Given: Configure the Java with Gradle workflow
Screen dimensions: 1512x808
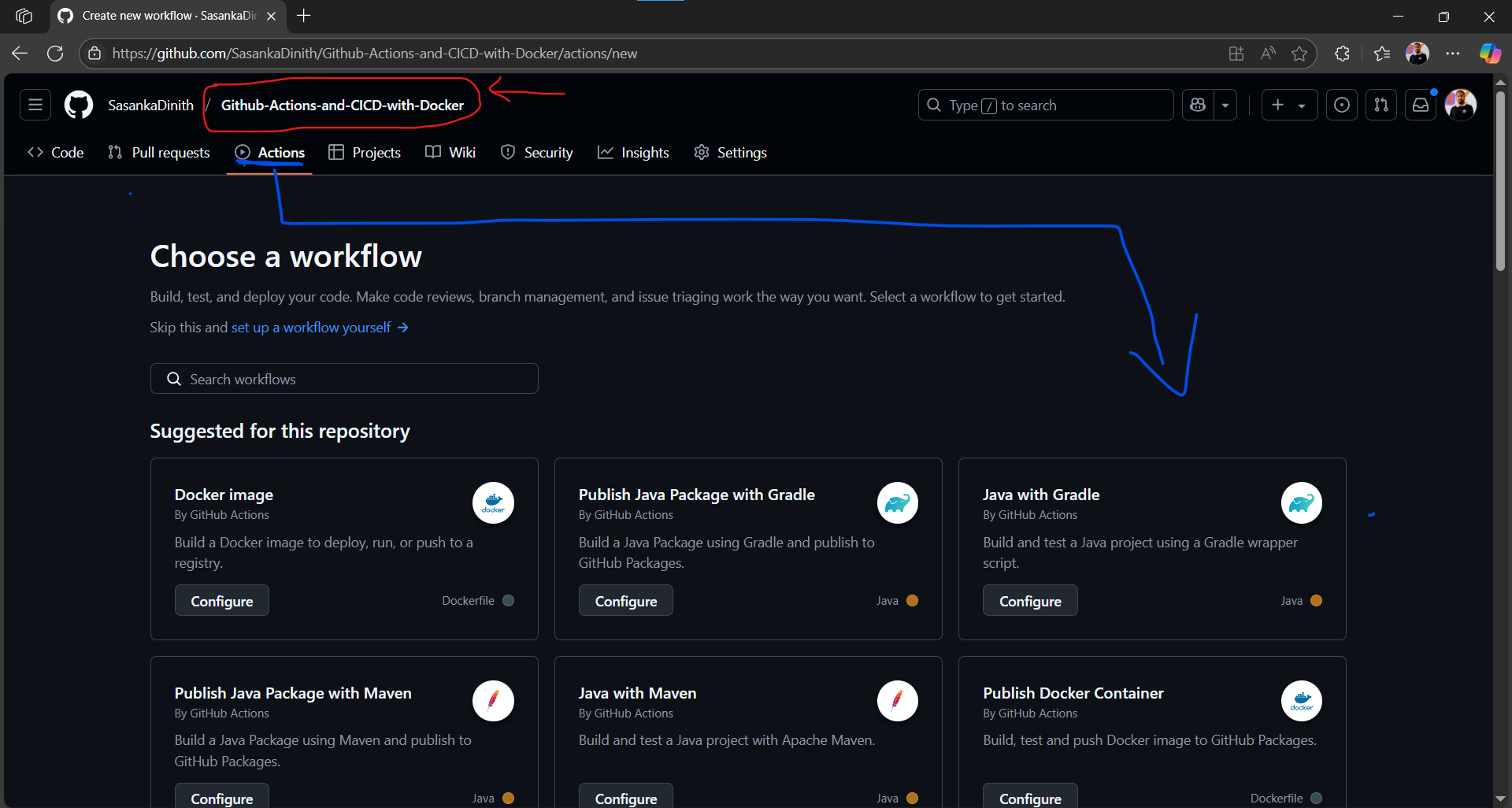Looking at the screenshot, I should click(1030, 601).
